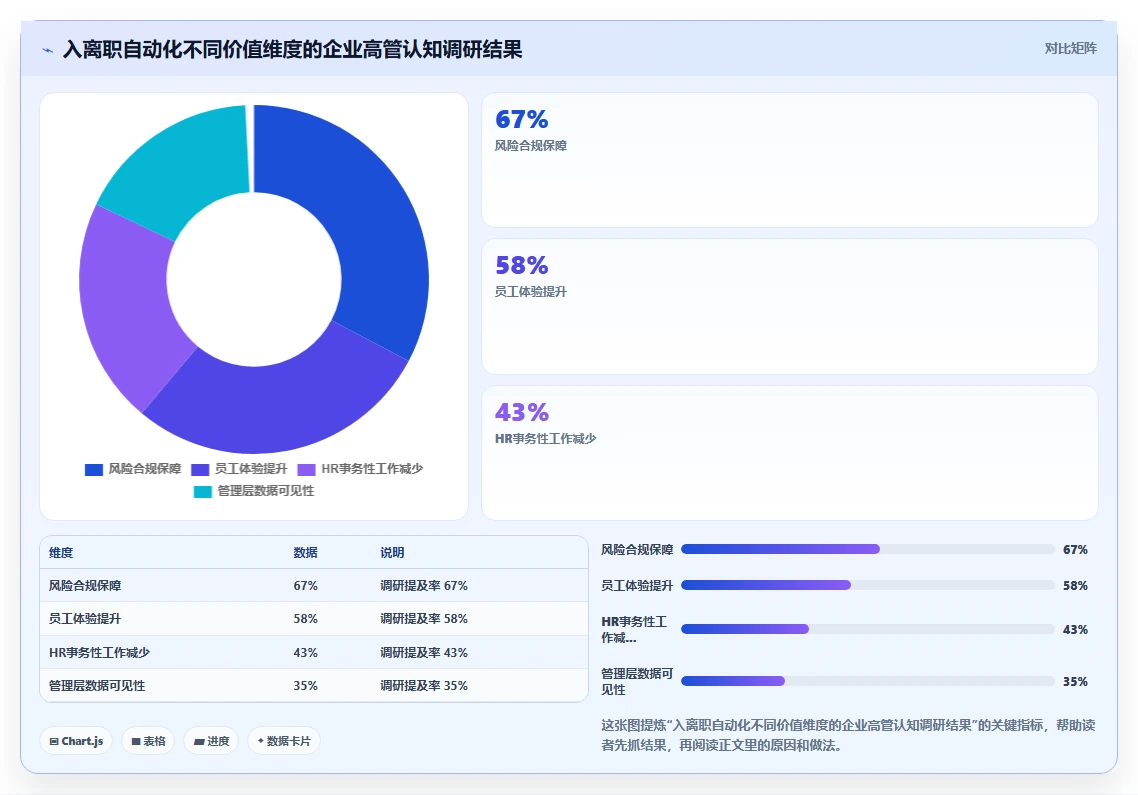
Task: Click the 管理层数据可见性 progress bar
Action: click(867, 681)
